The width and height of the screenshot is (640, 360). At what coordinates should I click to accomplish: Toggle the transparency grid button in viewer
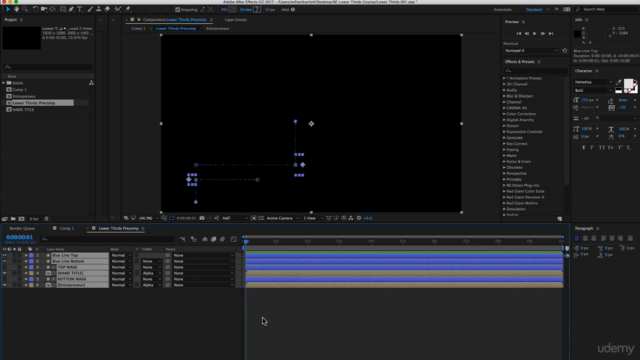pyautogui.click(x=261, y=218)
